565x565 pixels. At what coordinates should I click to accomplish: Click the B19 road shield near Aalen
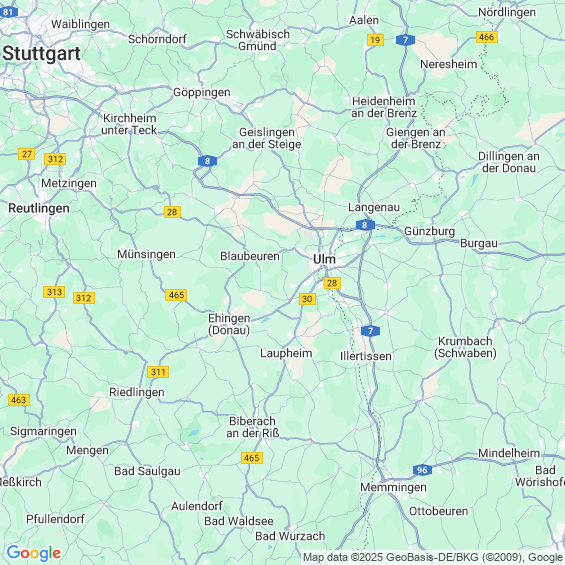375,40
